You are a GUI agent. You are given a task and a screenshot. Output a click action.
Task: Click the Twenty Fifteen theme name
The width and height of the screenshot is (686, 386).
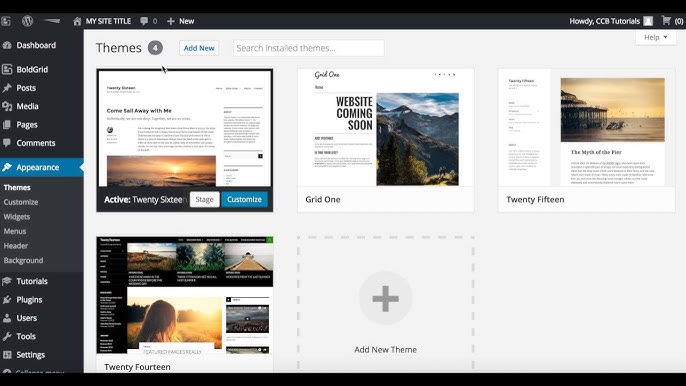tap(535, 200)
